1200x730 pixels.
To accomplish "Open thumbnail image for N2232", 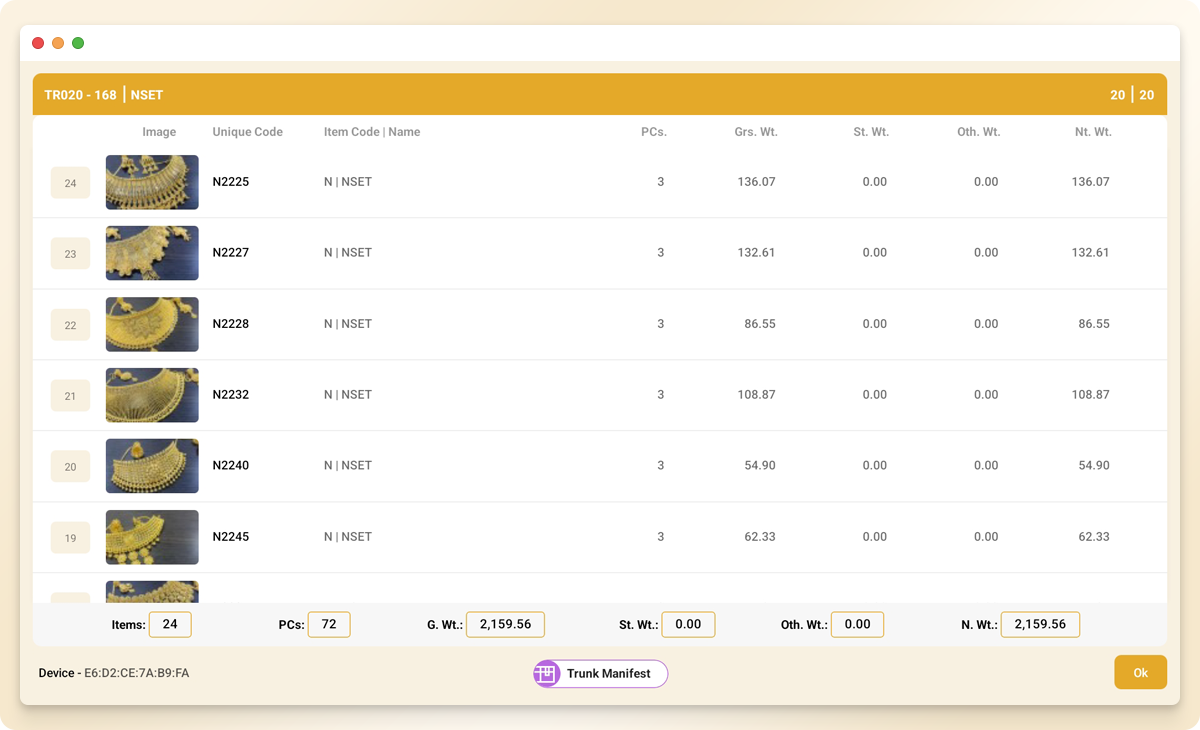I will (x=152, y=395).
